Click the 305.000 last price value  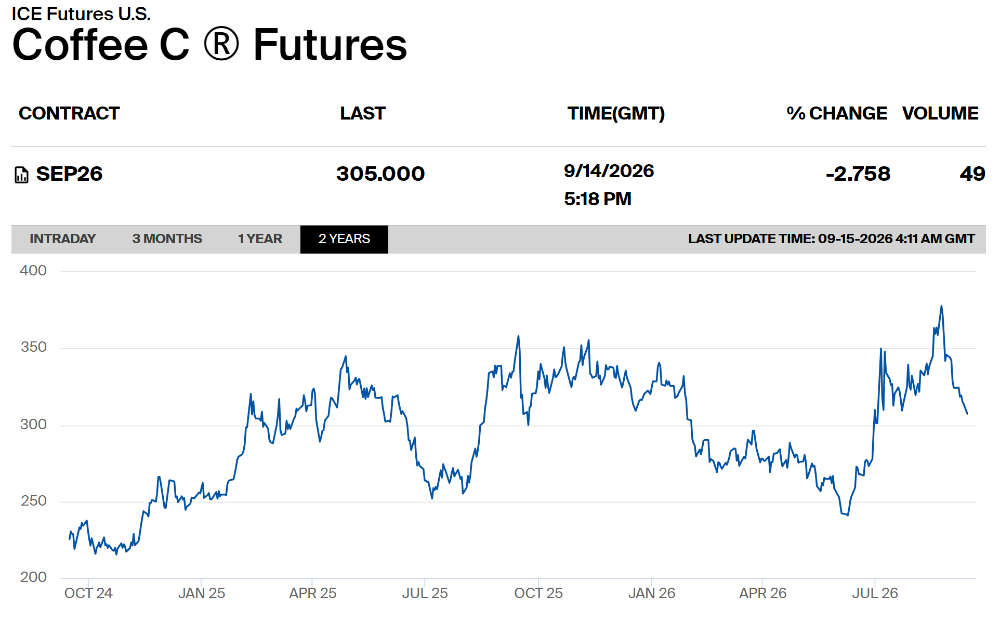381,174
